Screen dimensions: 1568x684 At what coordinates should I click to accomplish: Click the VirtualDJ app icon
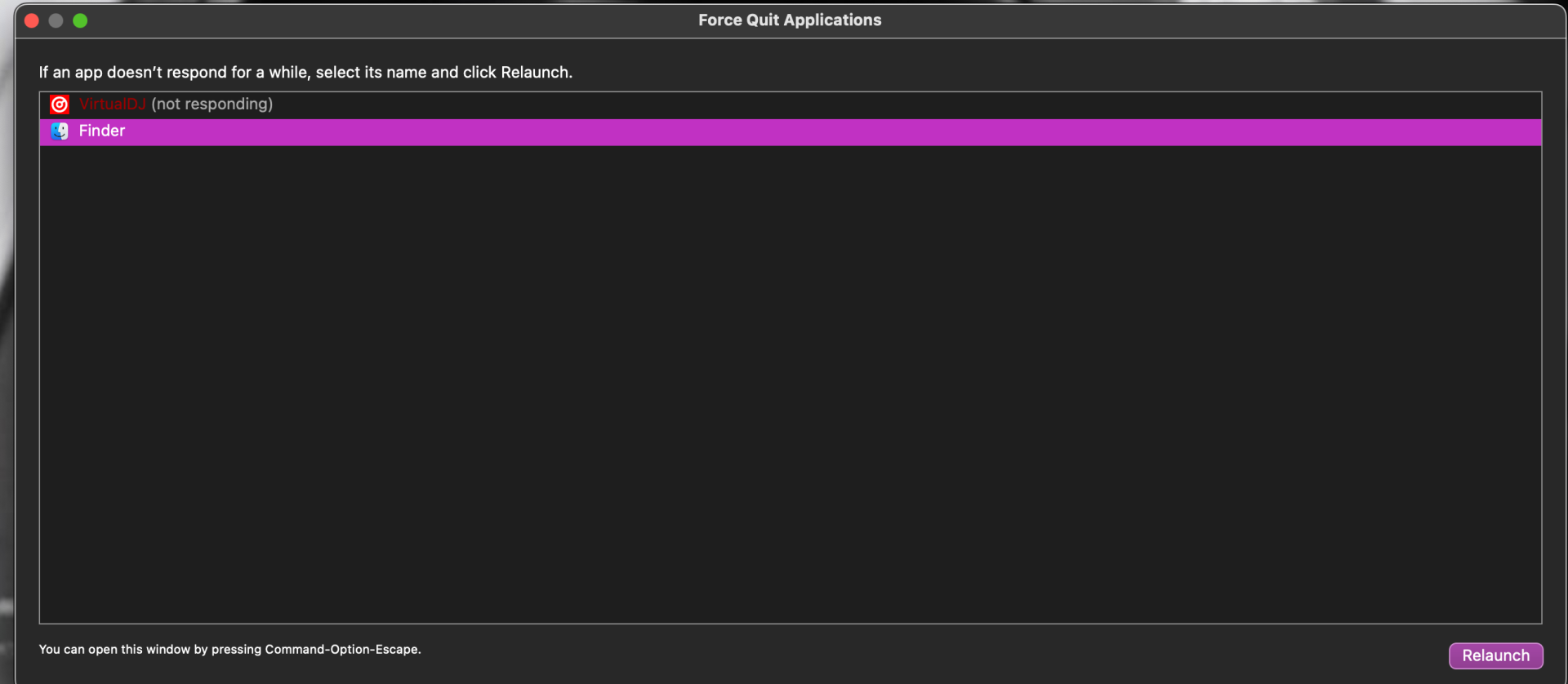click(x=60, y=104)
